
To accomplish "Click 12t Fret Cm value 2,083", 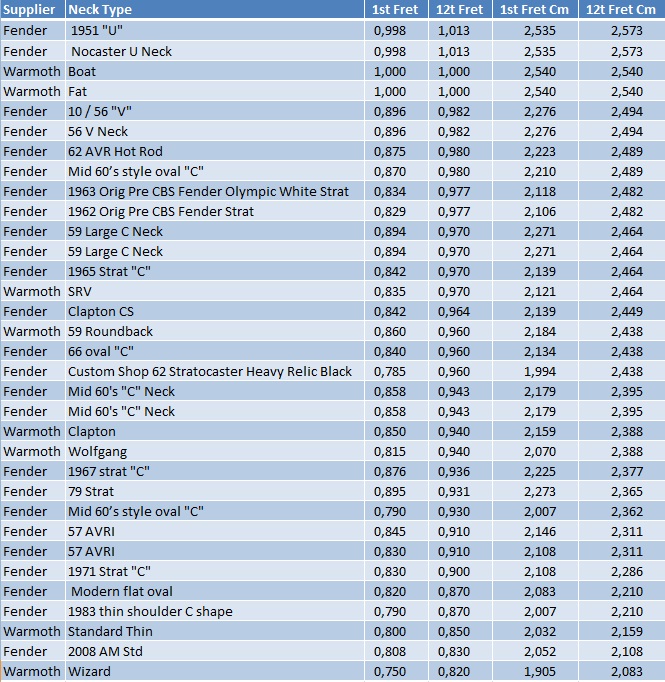I will pos(622,672).
